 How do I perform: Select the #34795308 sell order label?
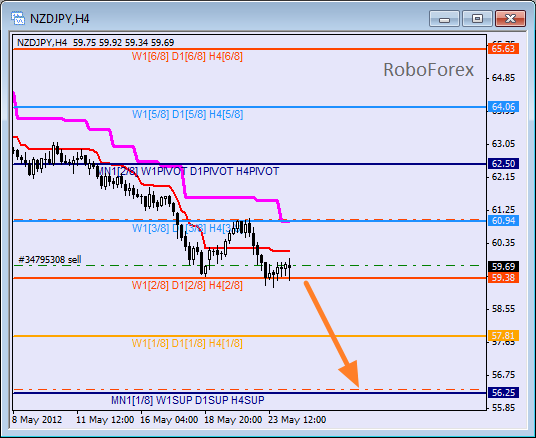50,260
